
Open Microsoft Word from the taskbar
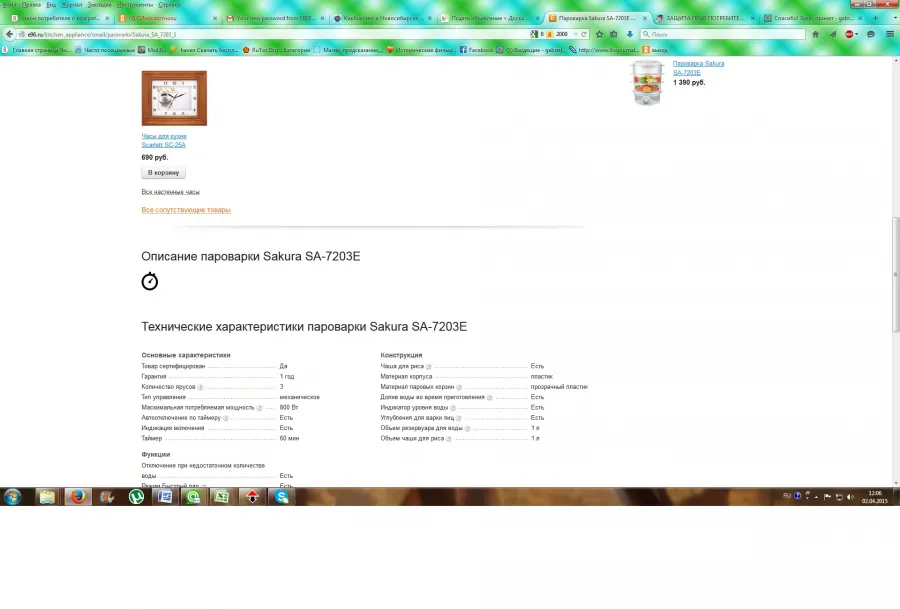(165, 496)
